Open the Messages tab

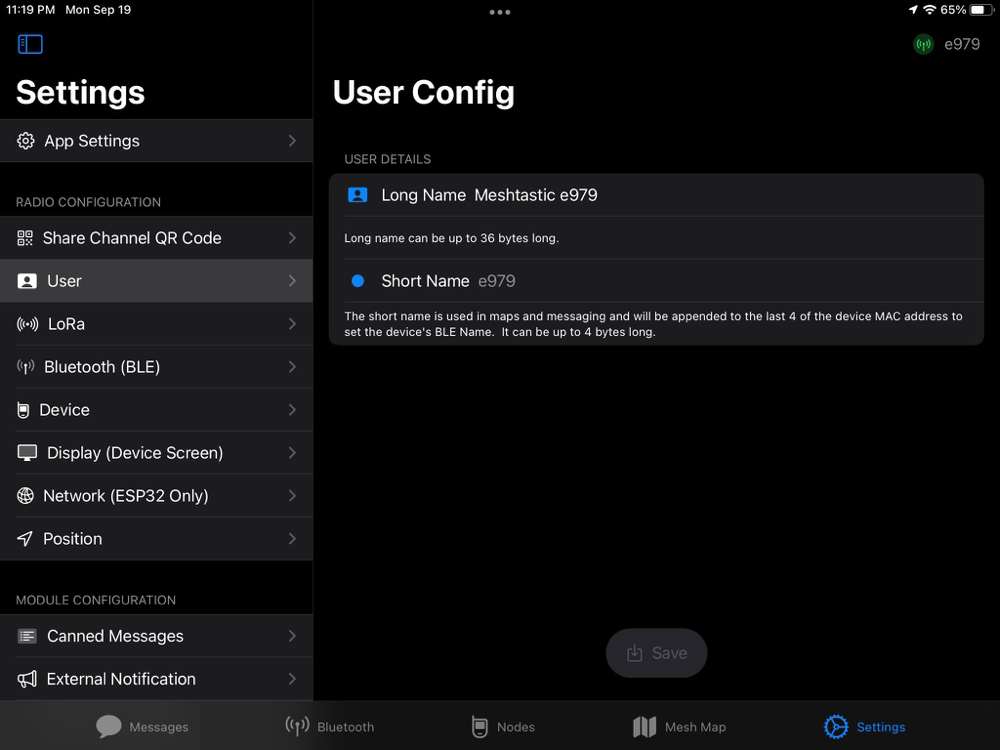[142, 726]
